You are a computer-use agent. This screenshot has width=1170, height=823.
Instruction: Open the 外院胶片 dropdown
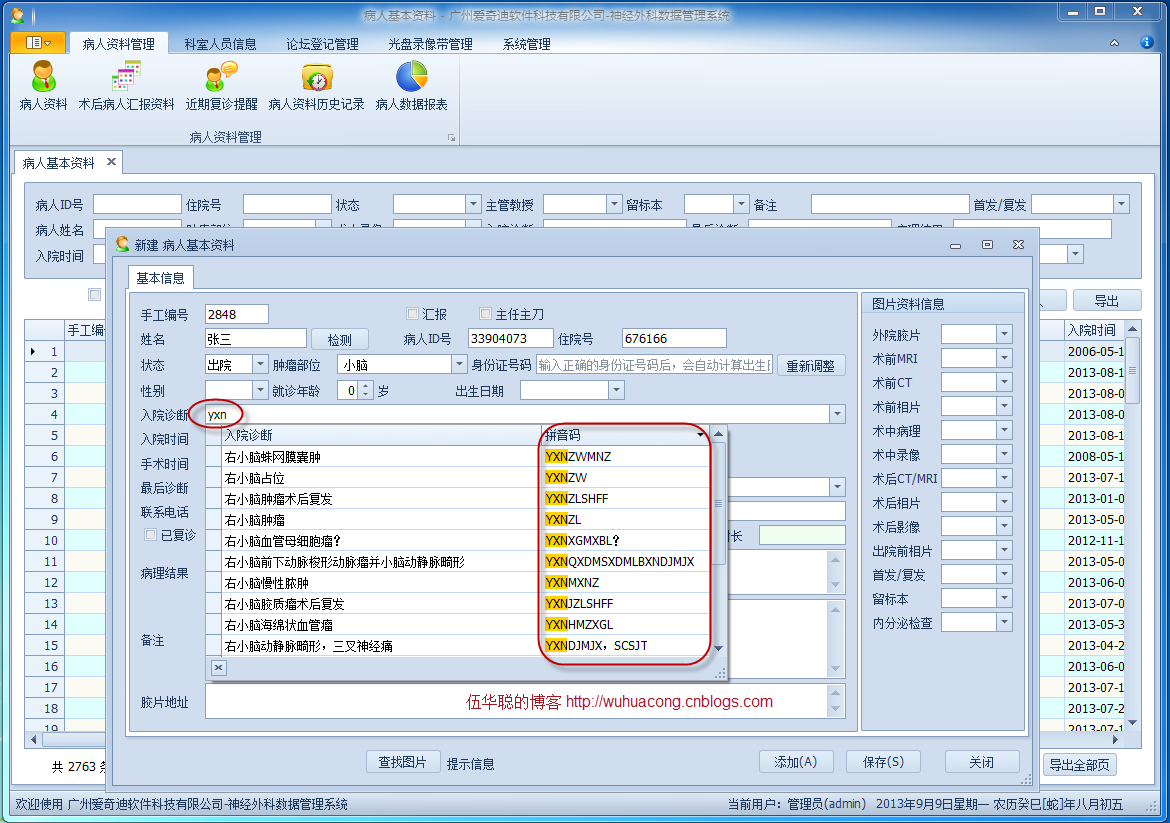(x=1004, y=334)
